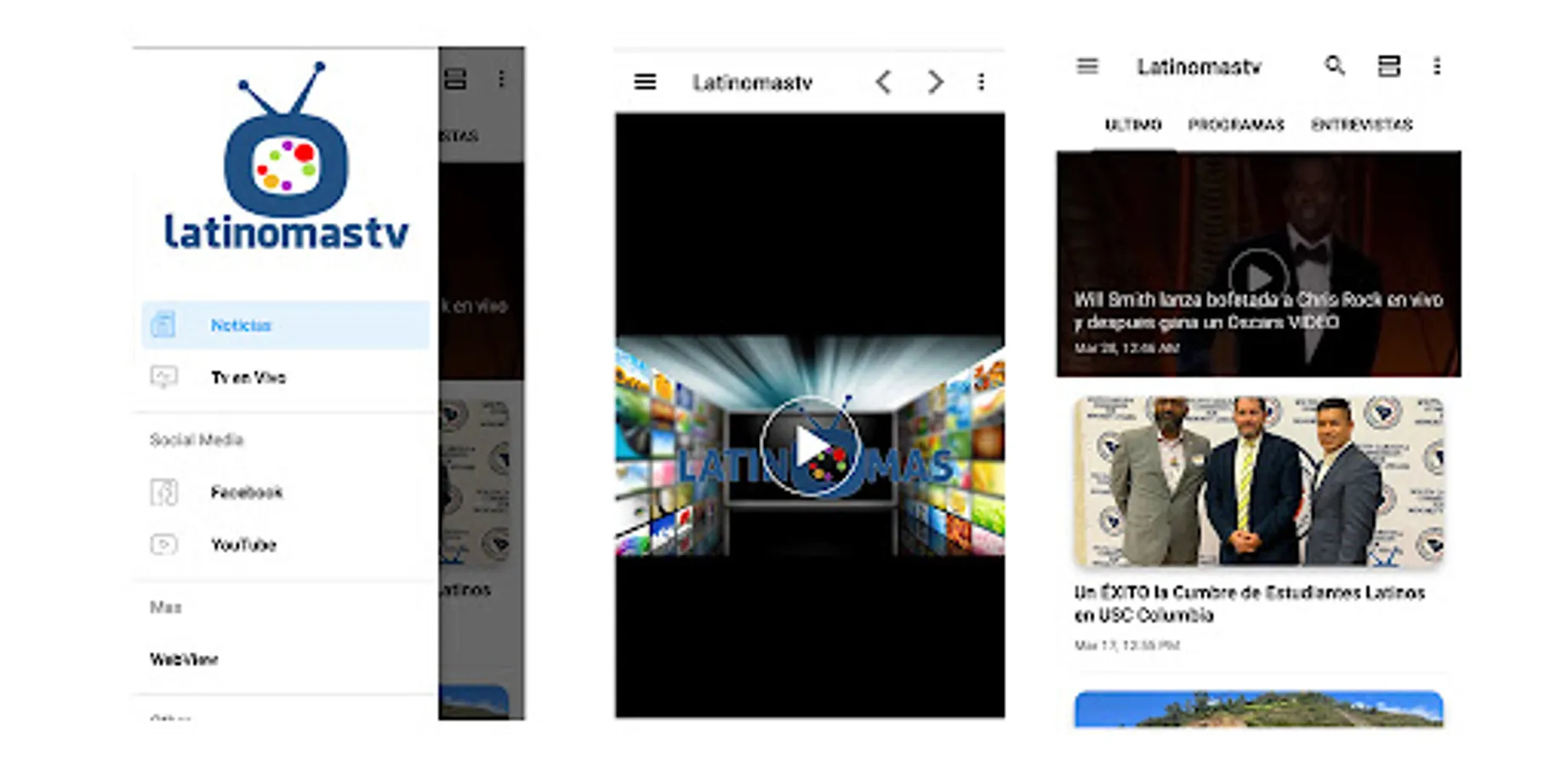Image resolution: width=1568 pixels, height=766 pixels.
Task: Open the hamburger menu on the news feed screen
Action: coord(1087,66)
